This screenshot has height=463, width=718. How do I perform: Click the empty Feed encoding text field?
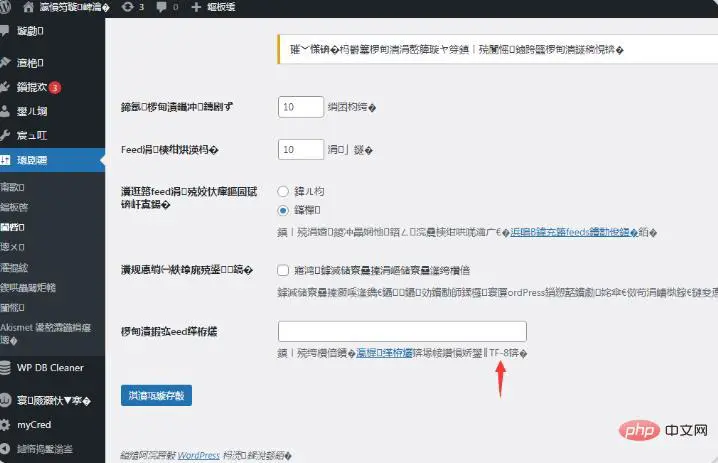[x=402, y=331]
